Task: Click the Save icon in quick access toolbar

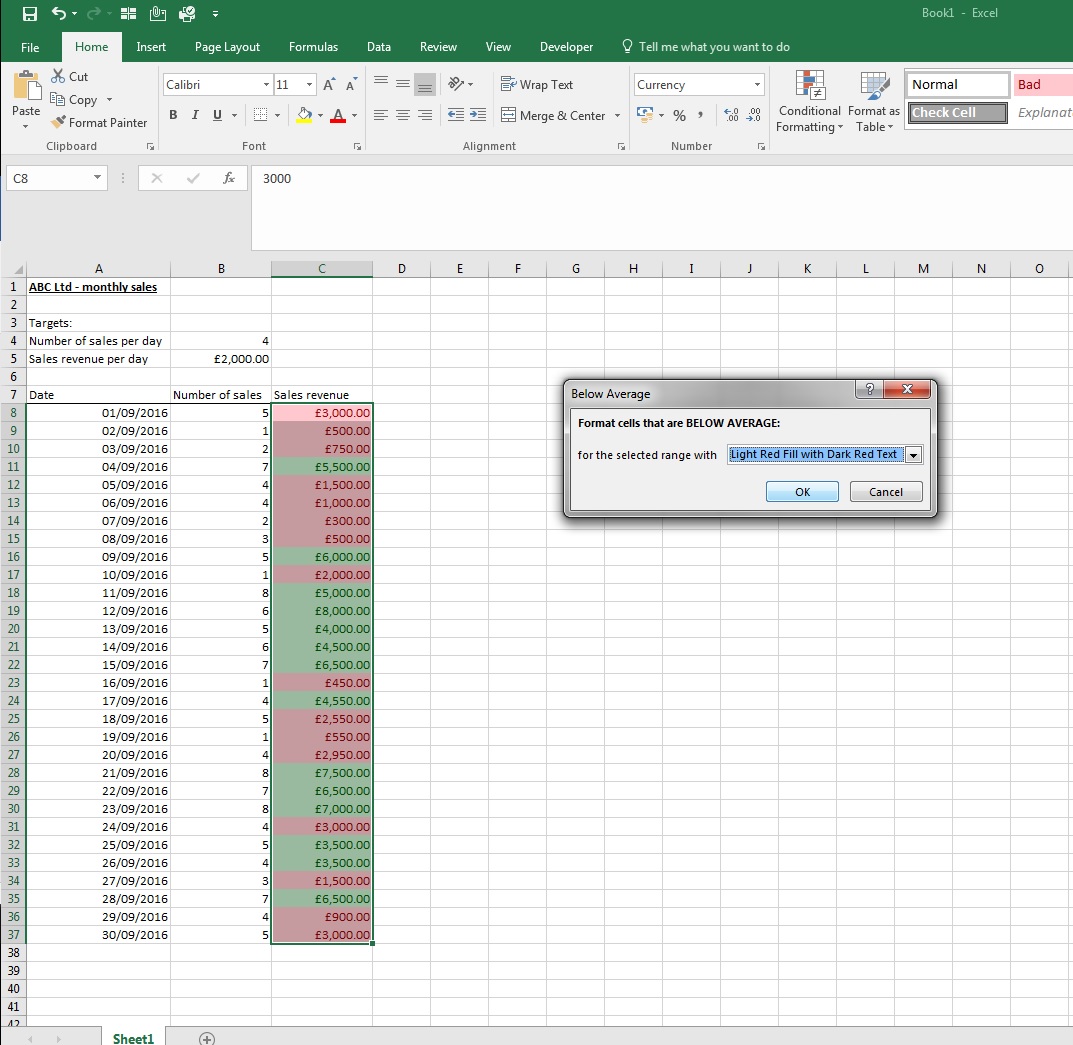Action: tap(30, 14)
